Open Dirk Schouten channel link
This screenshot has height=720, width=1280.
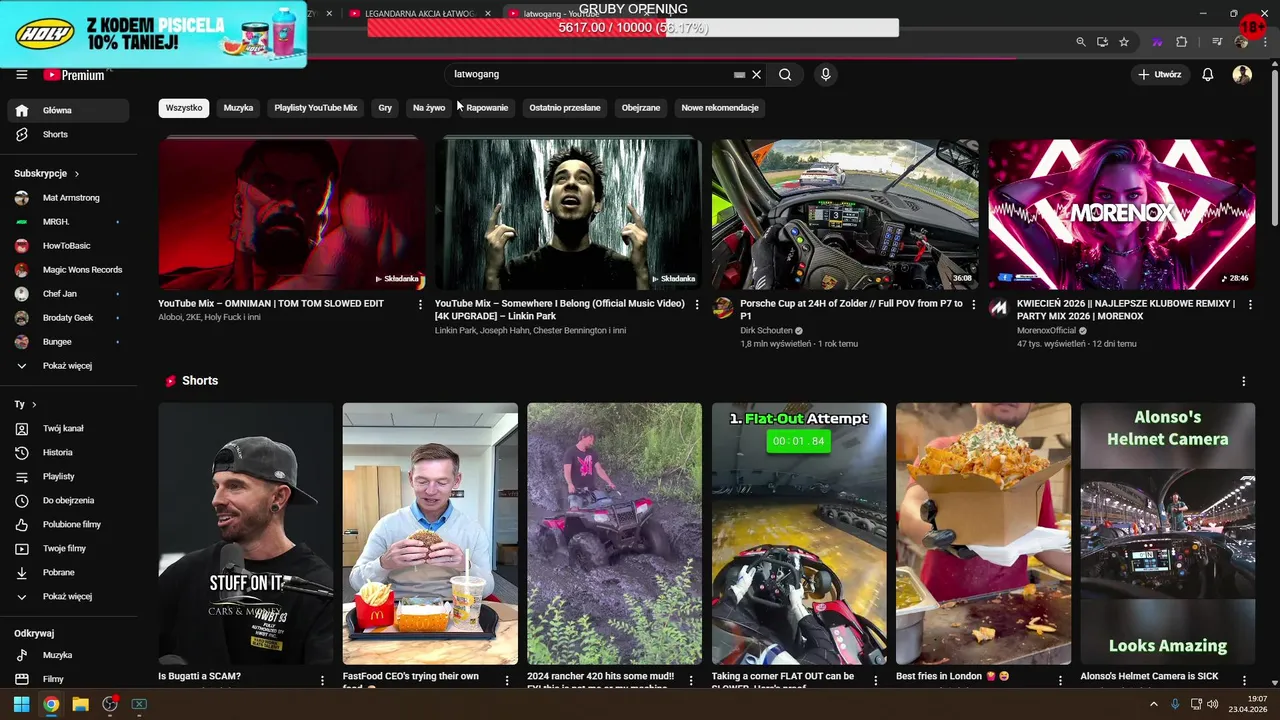[x=766, y=331]
